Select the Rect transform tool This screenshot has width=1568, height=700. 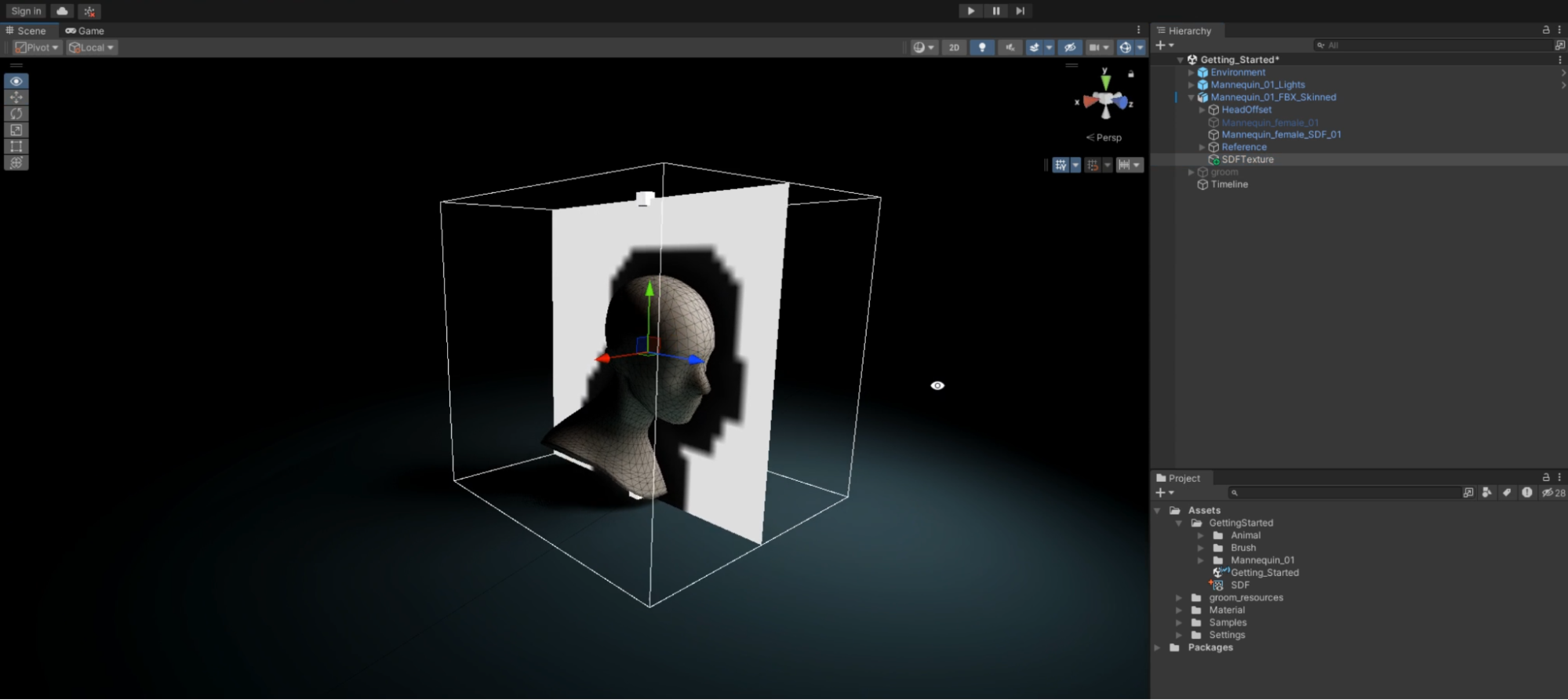pyautogui.click(x=16, y=147)
